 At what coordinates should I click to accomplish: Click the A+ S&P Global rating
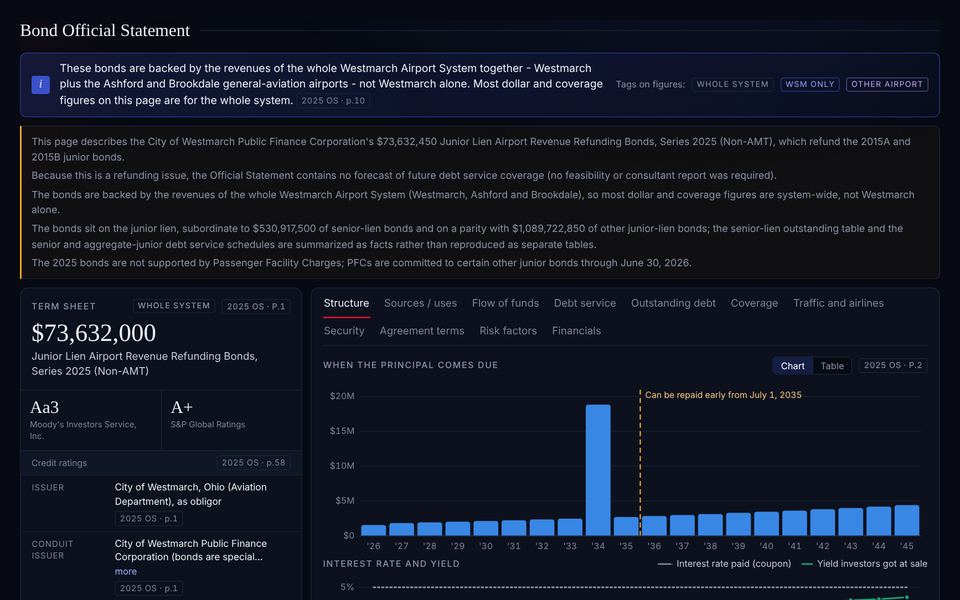point(182,407)
